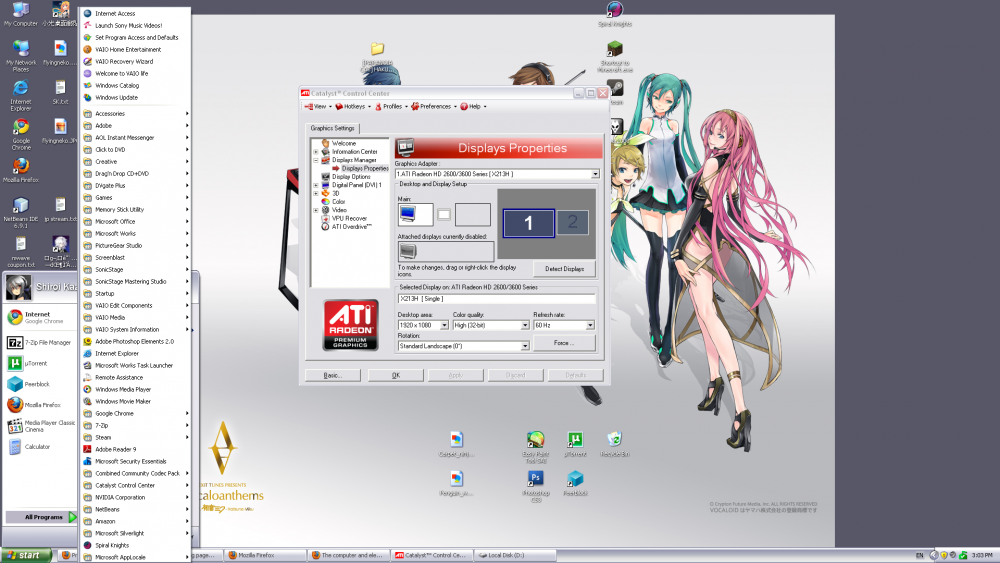Collapse the Displays Manager node
1000x563 pixels.
pos(316,160)
